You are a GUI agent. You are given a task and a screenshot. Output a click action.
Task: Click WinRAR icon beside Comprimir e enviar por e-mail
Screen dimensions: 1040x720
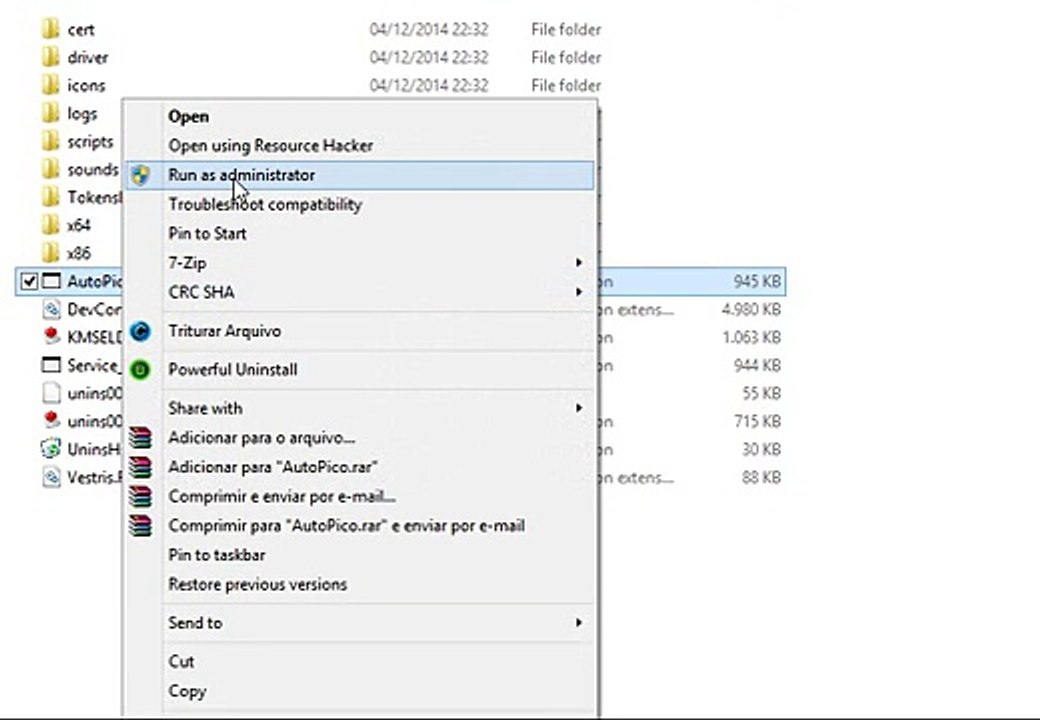140,496
